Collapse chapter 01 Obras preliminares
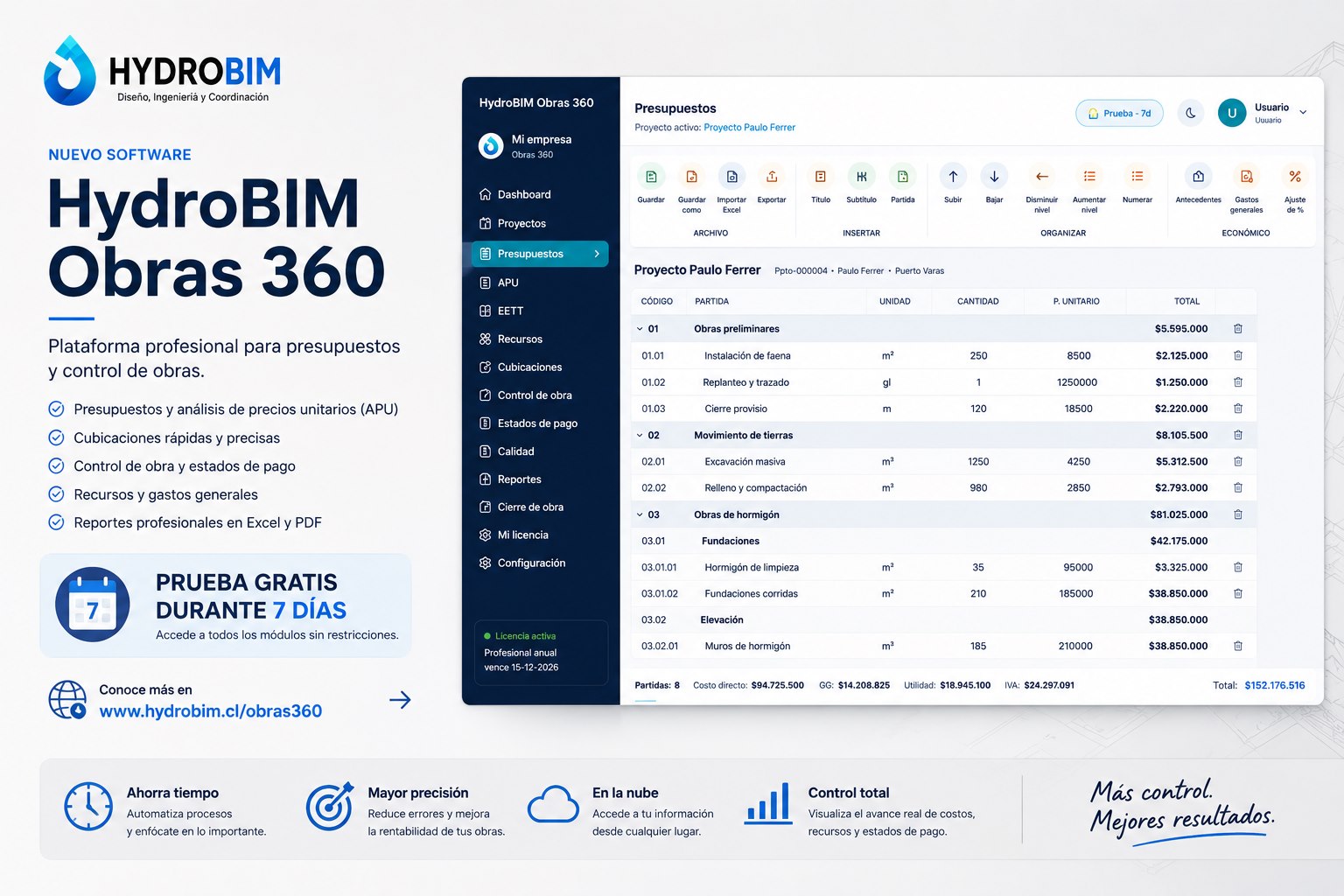 640,329
